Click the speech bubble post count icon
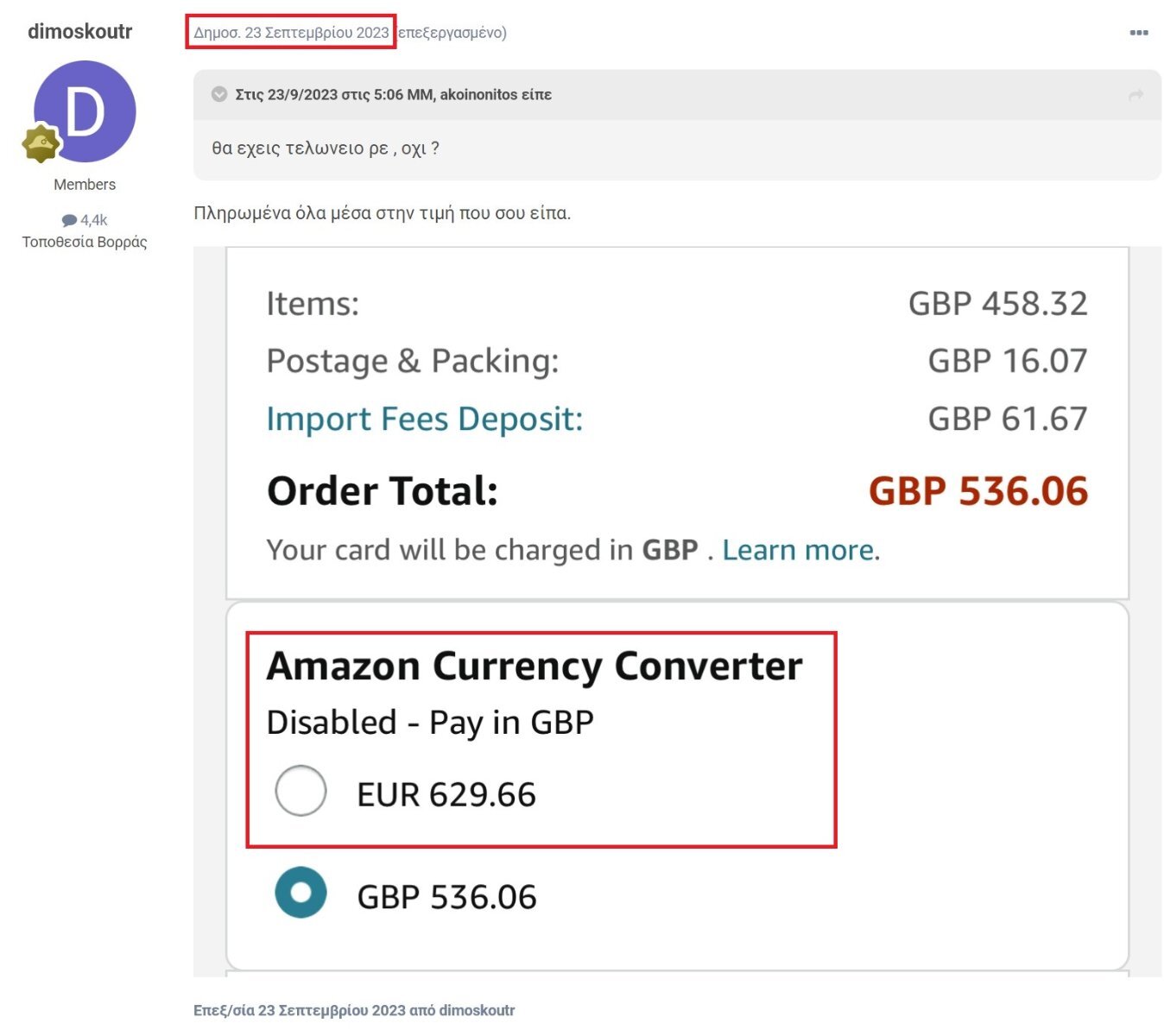The image size is (1164, 1036). coord(69,220)
